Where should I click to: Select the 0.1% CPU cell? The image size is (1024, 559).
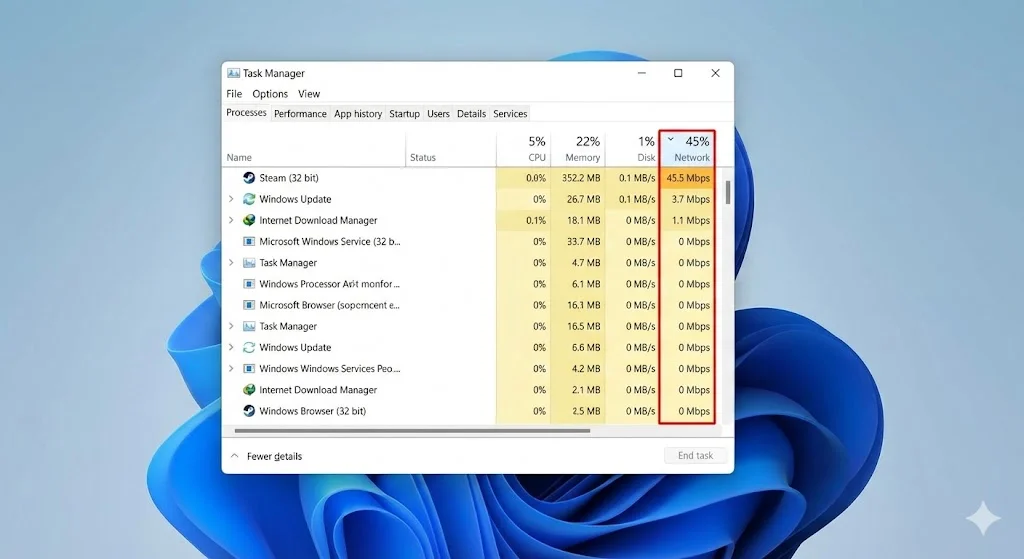523,220
